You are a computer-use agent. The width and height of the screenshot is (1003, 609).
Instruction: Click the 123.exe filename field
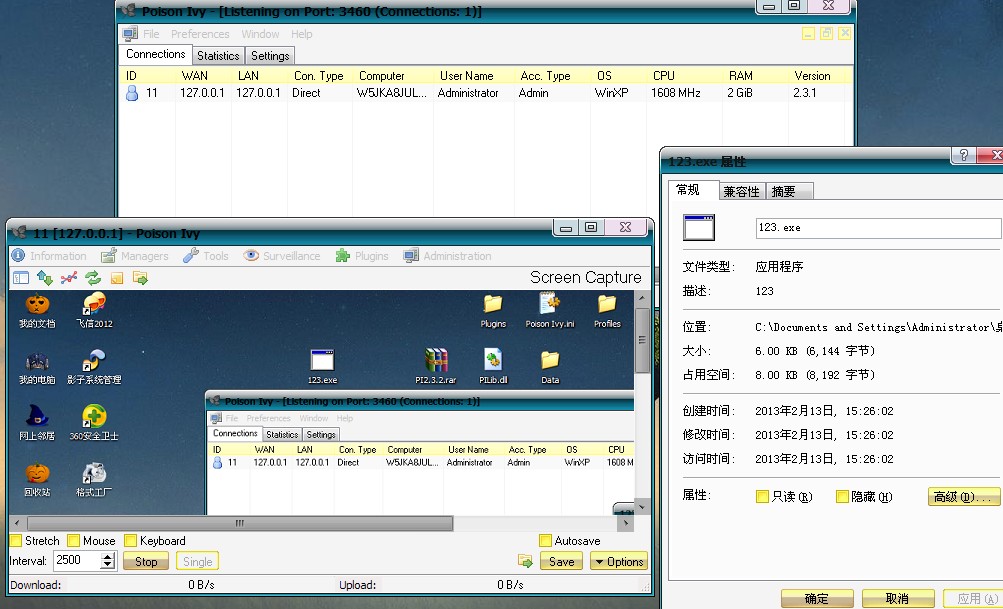click(878, 228)
